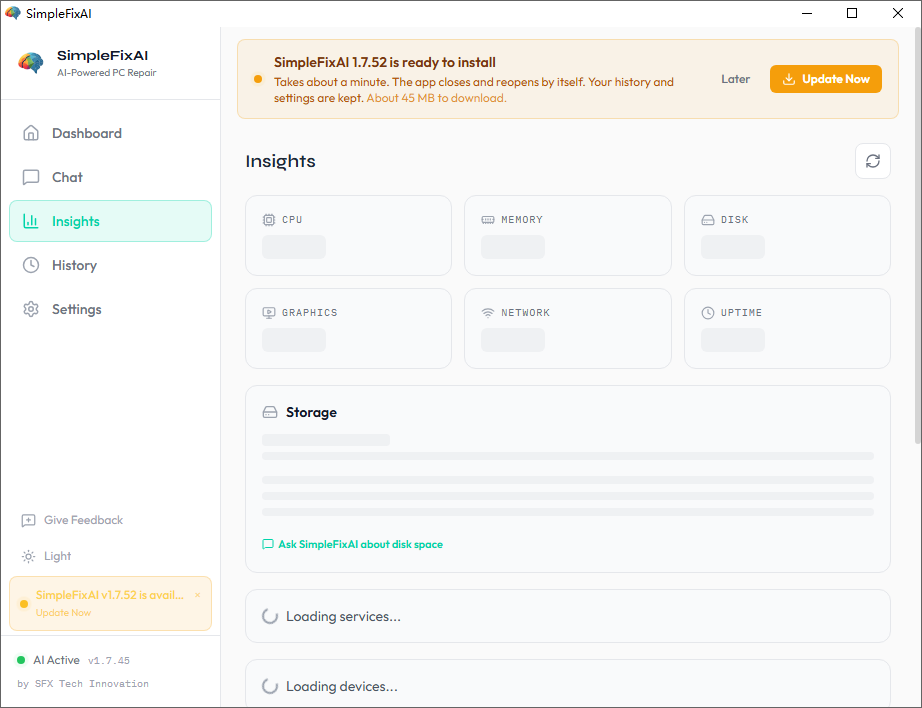Click the Uptime clock icon

[708, 313]
